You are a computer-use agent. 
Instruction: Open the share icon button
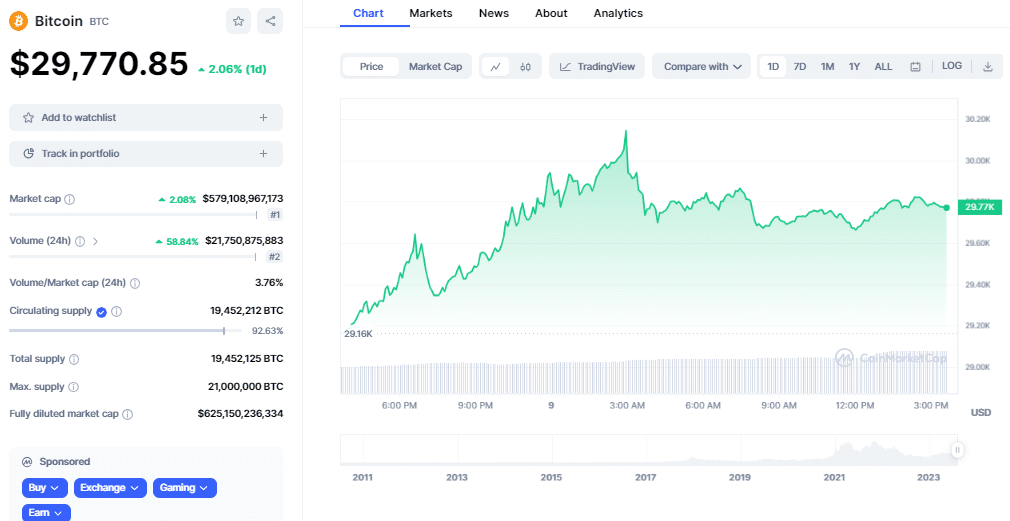coord(270,21)
